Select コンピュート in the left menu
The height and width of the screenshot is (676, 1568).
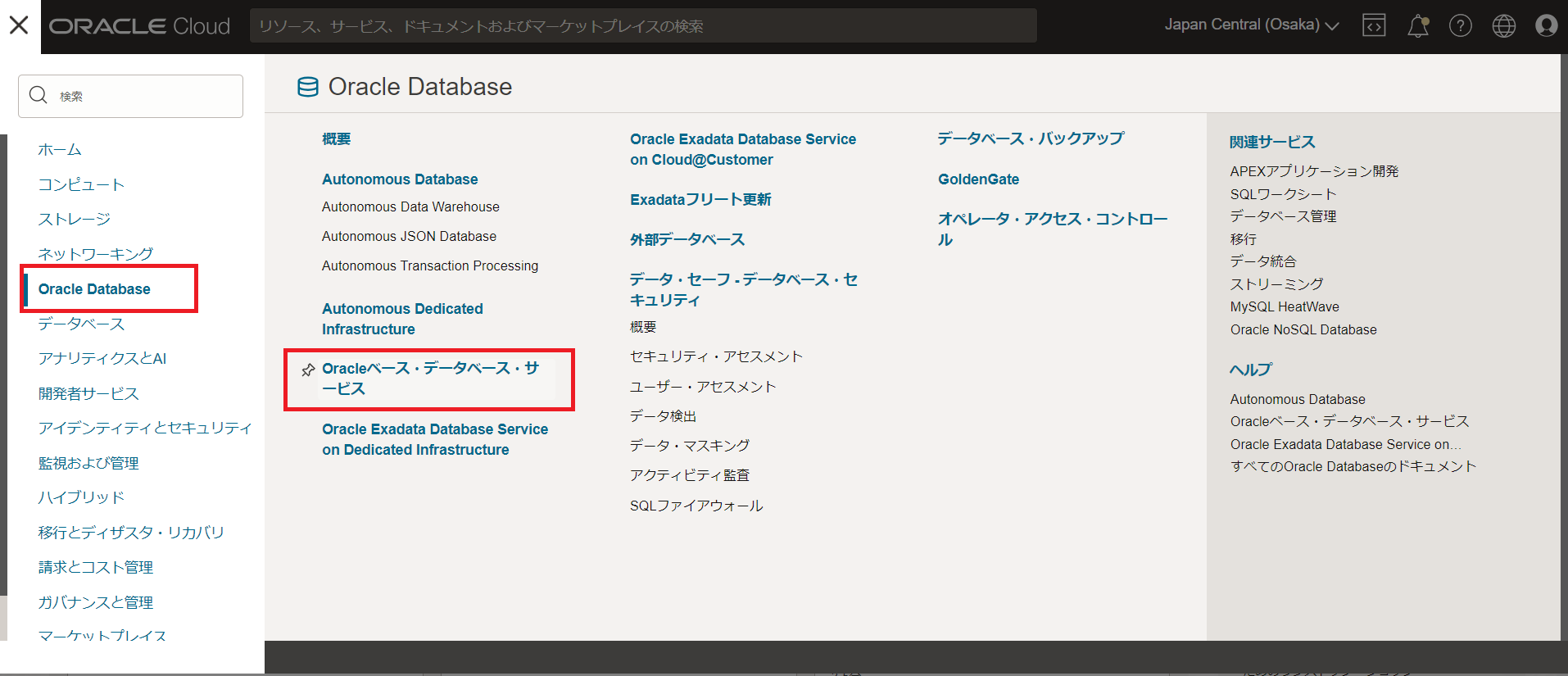81,184
